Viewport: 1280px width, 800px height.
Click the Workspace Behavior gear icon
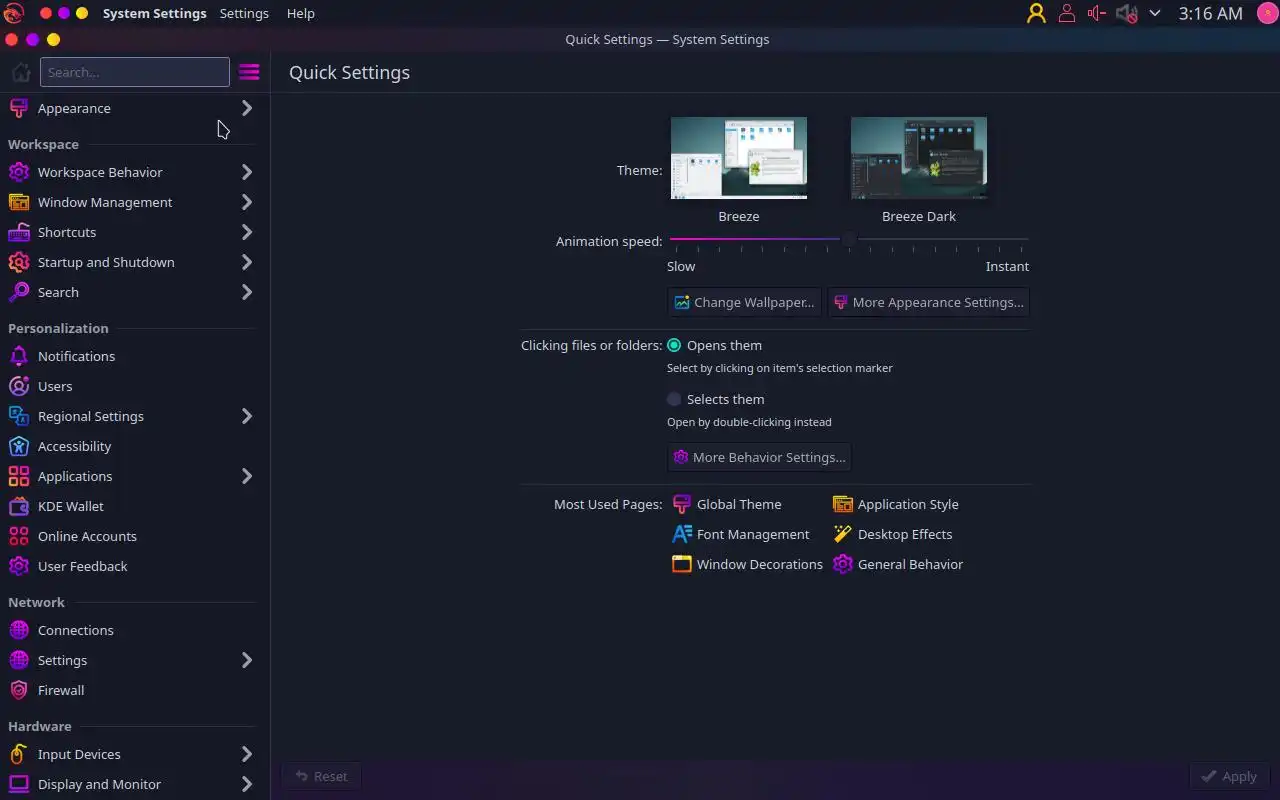(x=18, y=172)
